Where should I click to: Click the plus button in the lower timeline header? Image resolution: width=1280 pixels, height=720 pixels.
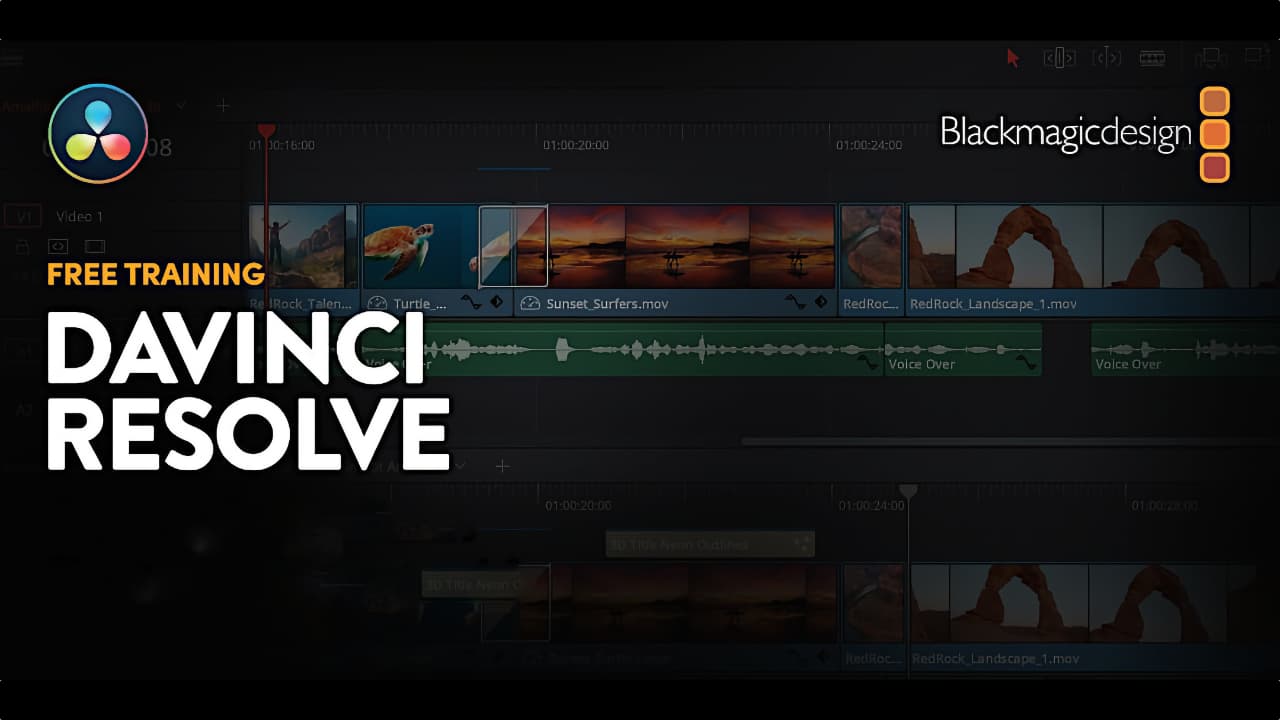click(x=502, y=466)
